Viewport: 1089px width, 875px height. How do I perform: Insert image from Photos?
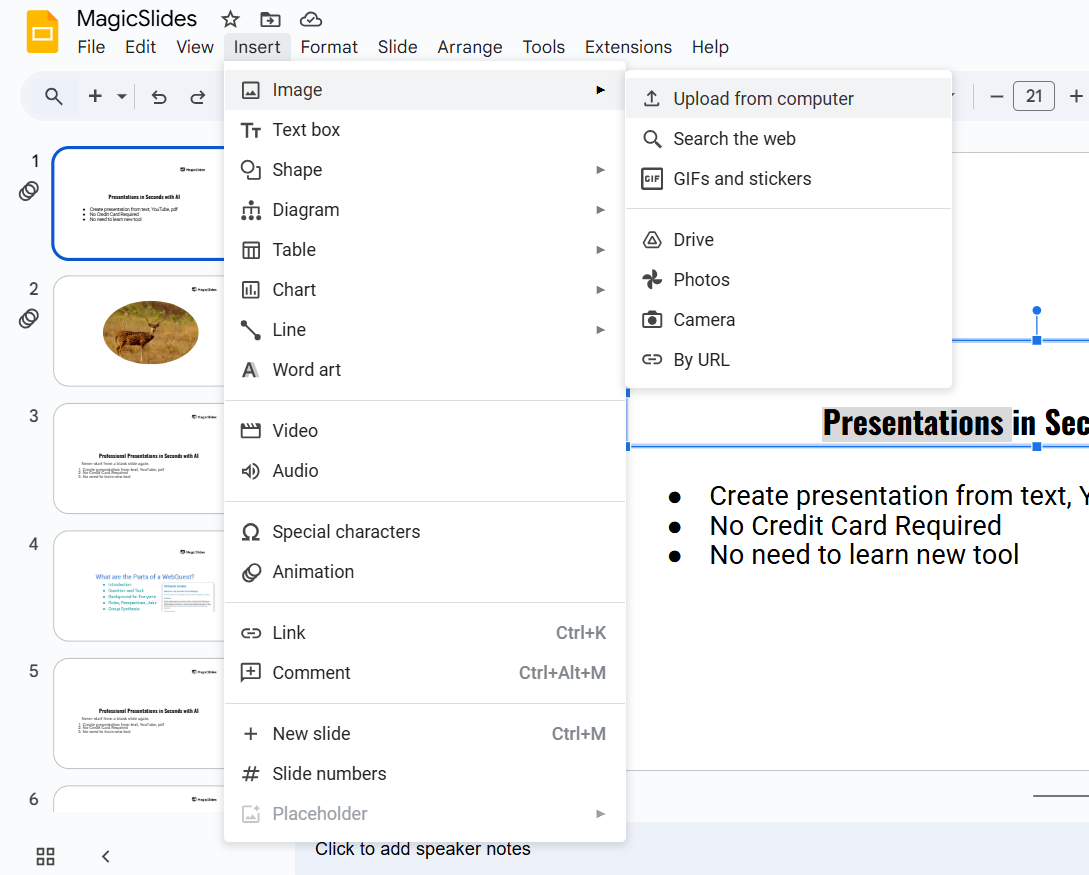coord(788,280)
